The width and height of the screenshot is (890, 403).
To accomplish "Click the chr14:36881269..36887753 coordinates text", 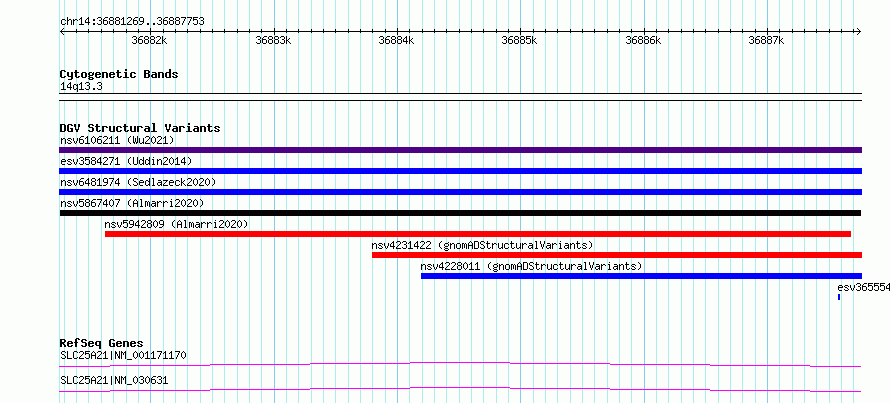I will click(132, 22).
